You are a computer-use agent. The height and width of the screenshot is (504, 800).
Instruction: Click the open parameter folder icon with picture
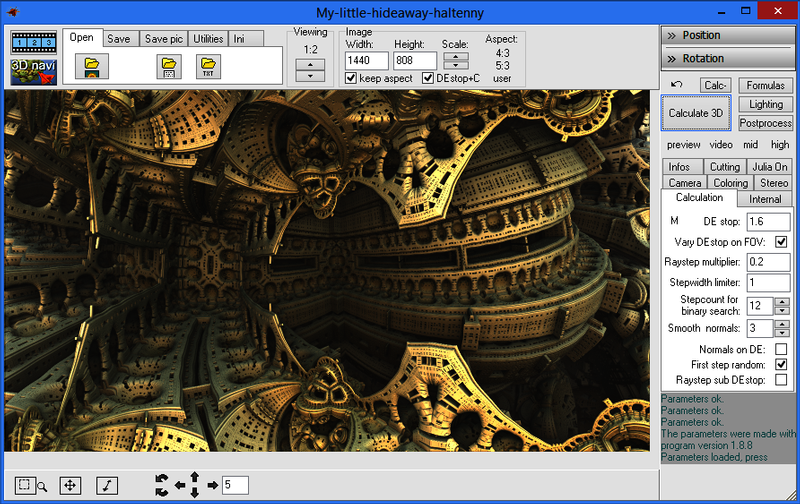[92, 66]
